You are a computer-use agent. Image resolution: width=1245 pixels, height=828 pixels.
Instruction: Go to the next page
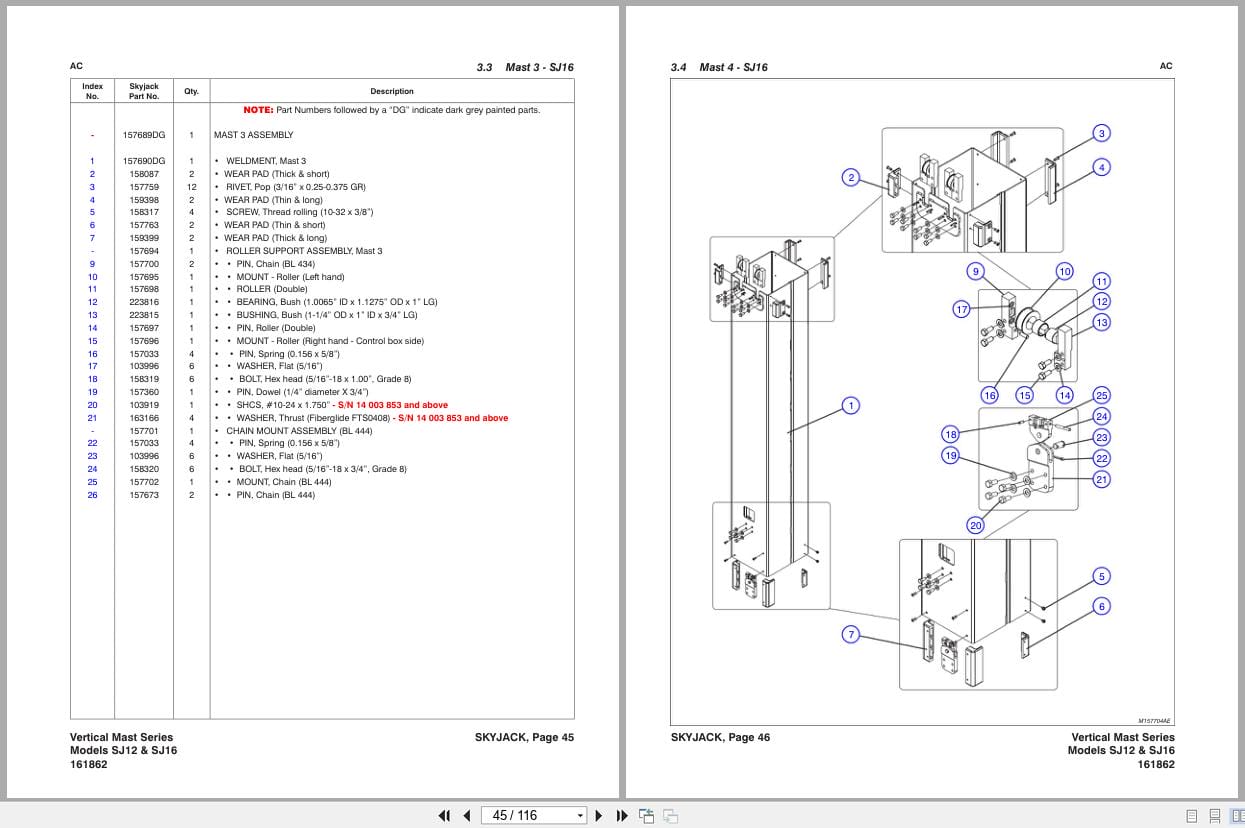[600, 815]
